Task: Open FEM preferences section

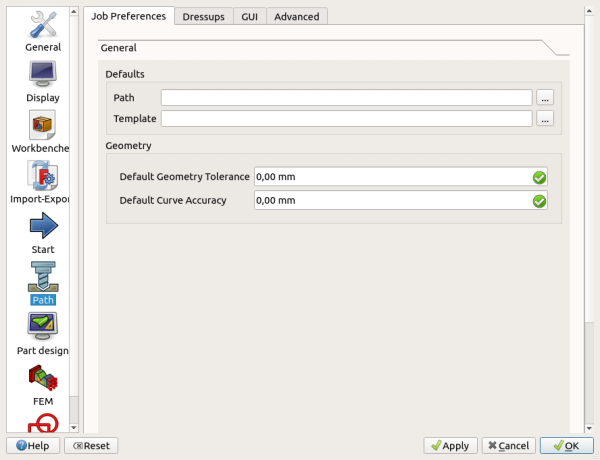Action: coord(43,385)
